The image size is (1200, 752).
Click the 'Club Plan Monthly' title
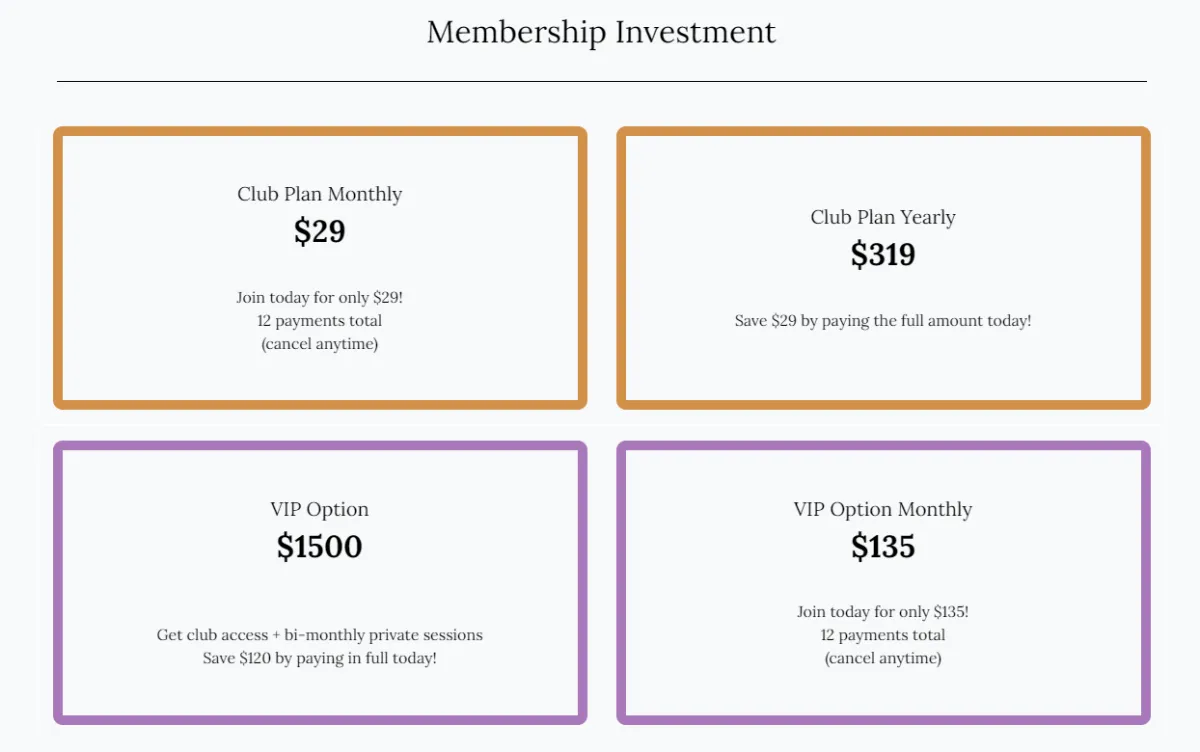tap(320, 194)
